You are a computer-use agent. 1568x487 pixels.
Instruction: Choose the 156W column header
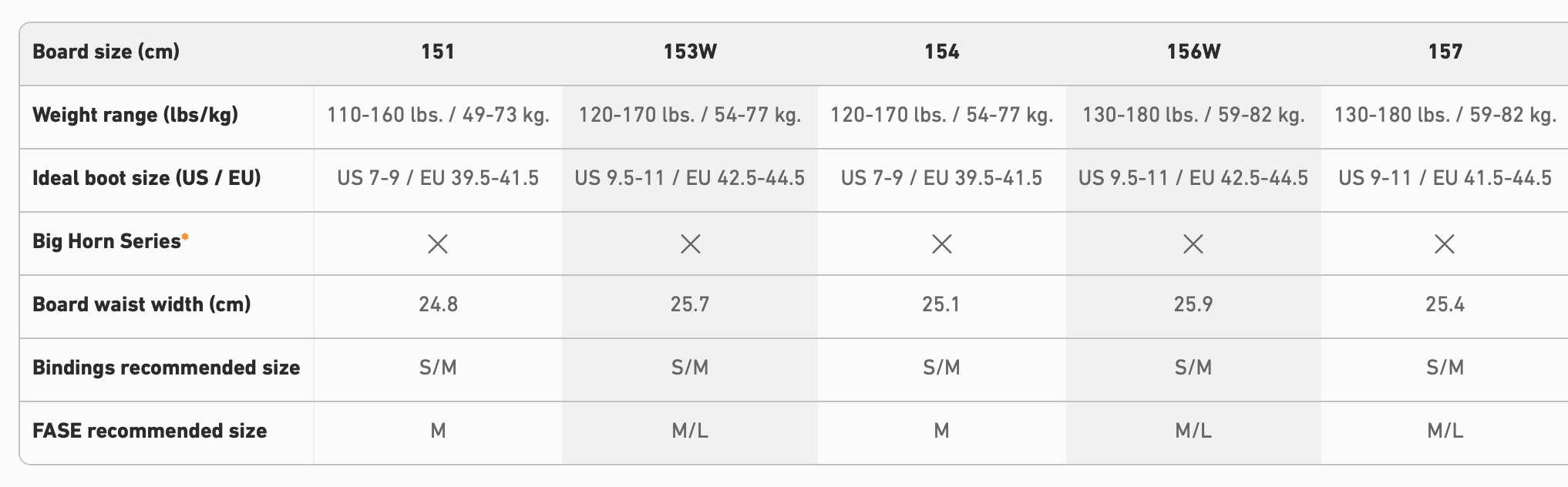1193,52
